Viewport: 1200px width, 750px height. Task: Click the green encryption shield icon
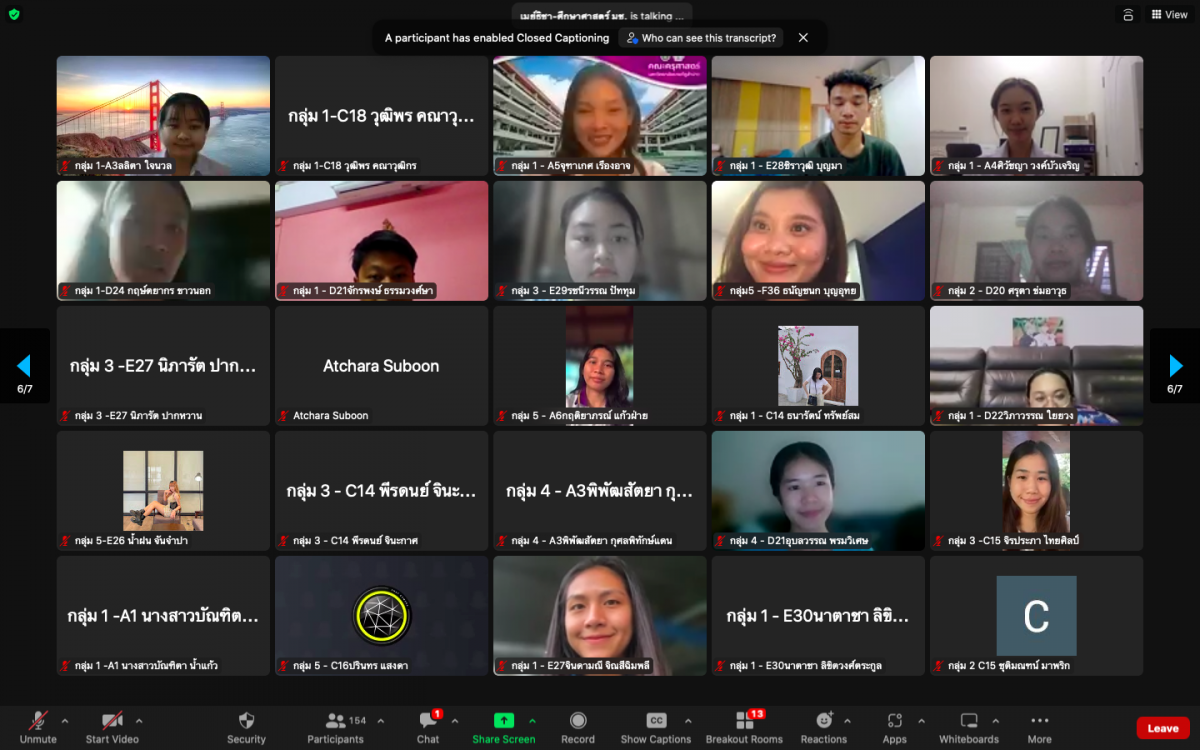click(x=14, y=14)
